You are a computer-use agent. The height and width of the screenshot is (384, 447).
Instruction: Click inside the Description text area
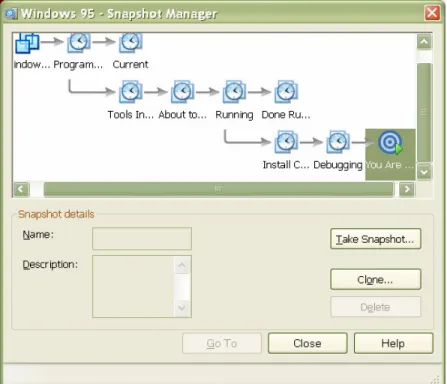(133, 287)
